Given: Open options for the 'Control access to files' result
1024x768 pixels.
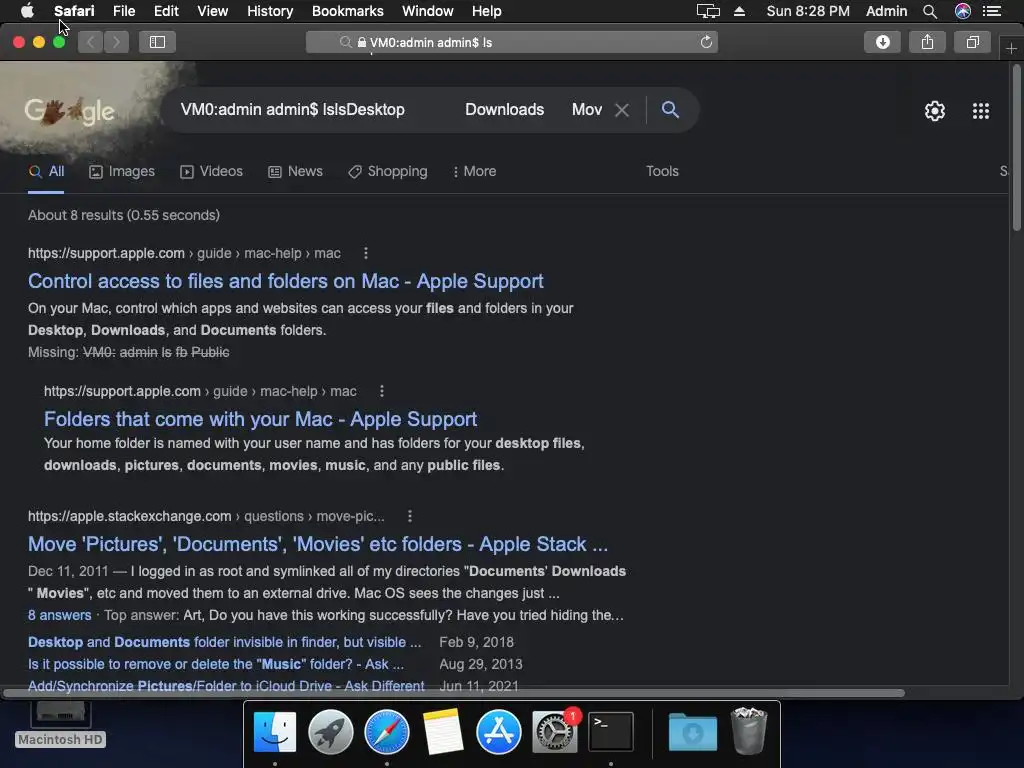Looking at the screenshot, I should pyautogui.click(x=366, y=253).
